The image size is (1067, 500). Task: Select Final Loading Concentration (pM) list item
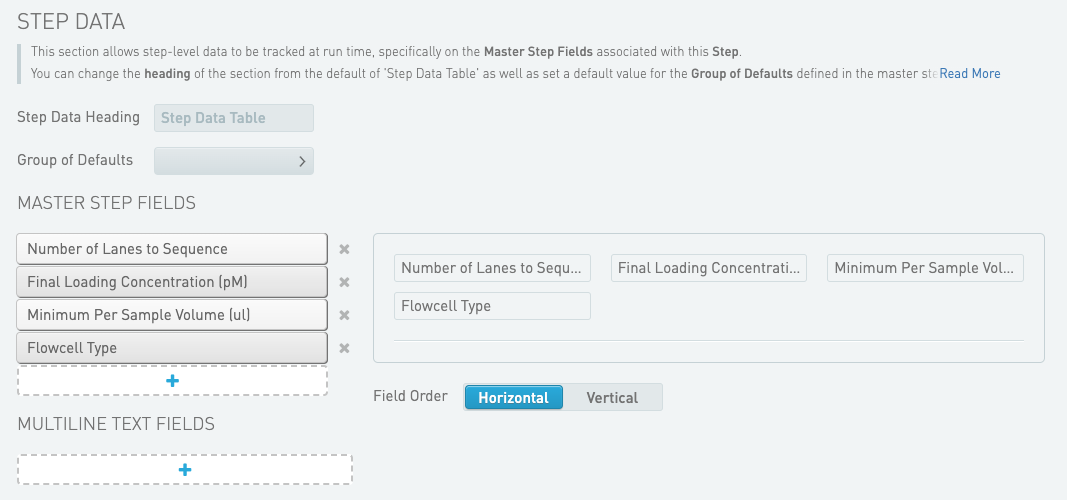click(172, 282)
